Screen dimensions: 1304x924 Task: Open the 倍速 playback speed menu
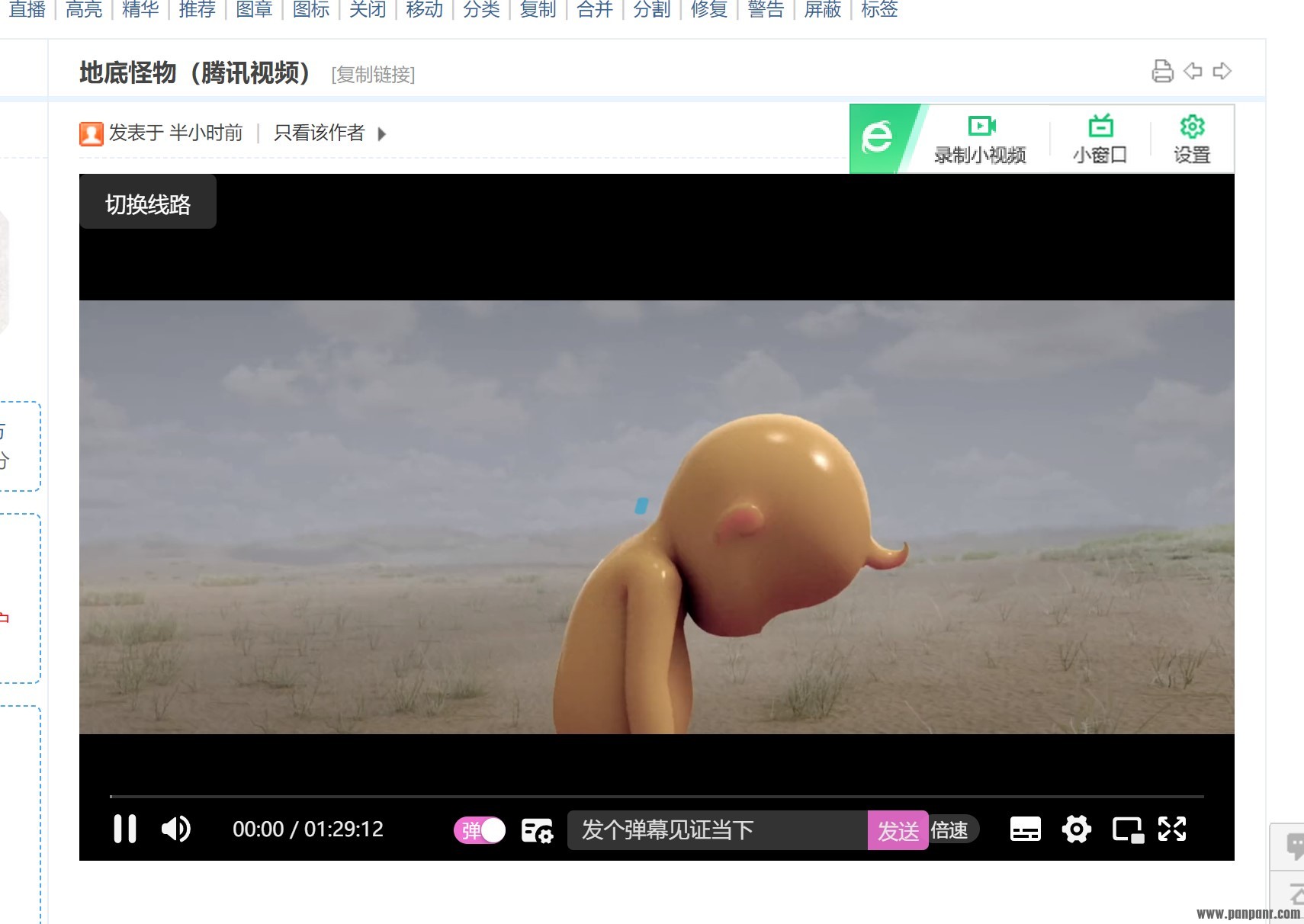[x=950, y=830]
